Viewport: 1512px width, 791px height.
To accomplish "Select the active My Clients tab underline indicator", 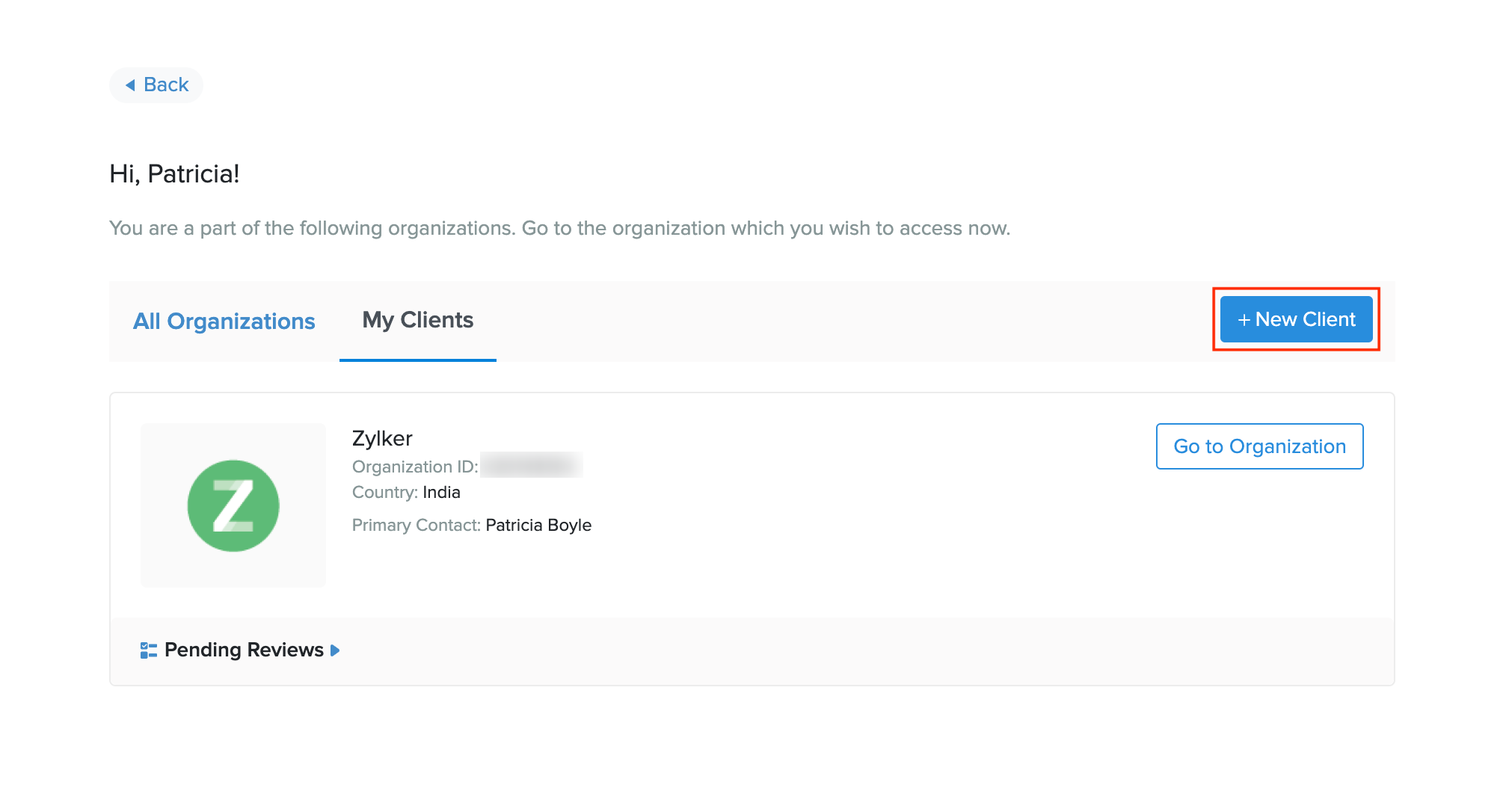I will click(x=417, y=360).
